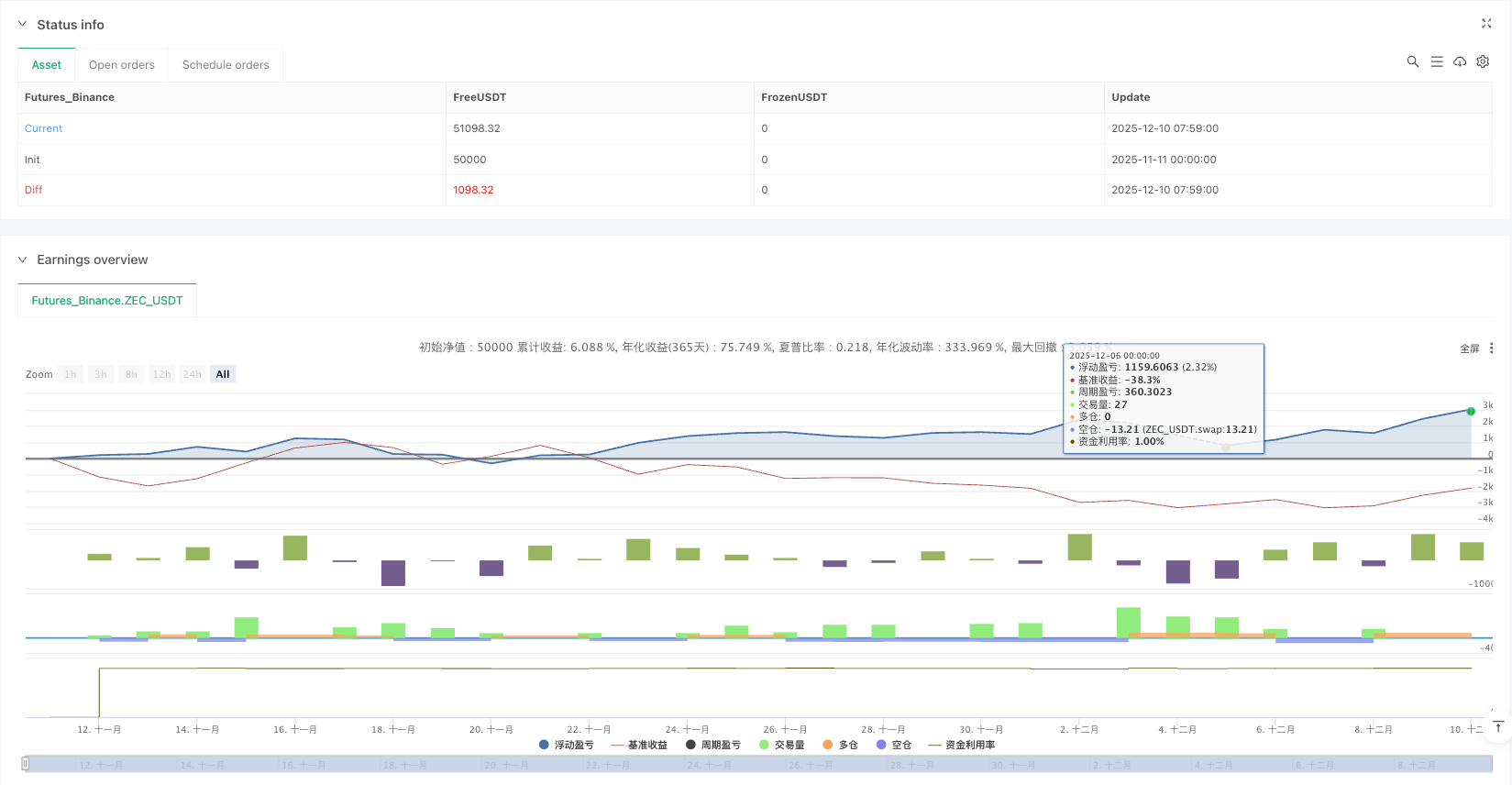Click the 全屏 fullscreen button
The width and height of the screenshot is (1512, 785).
(1469, 348)
